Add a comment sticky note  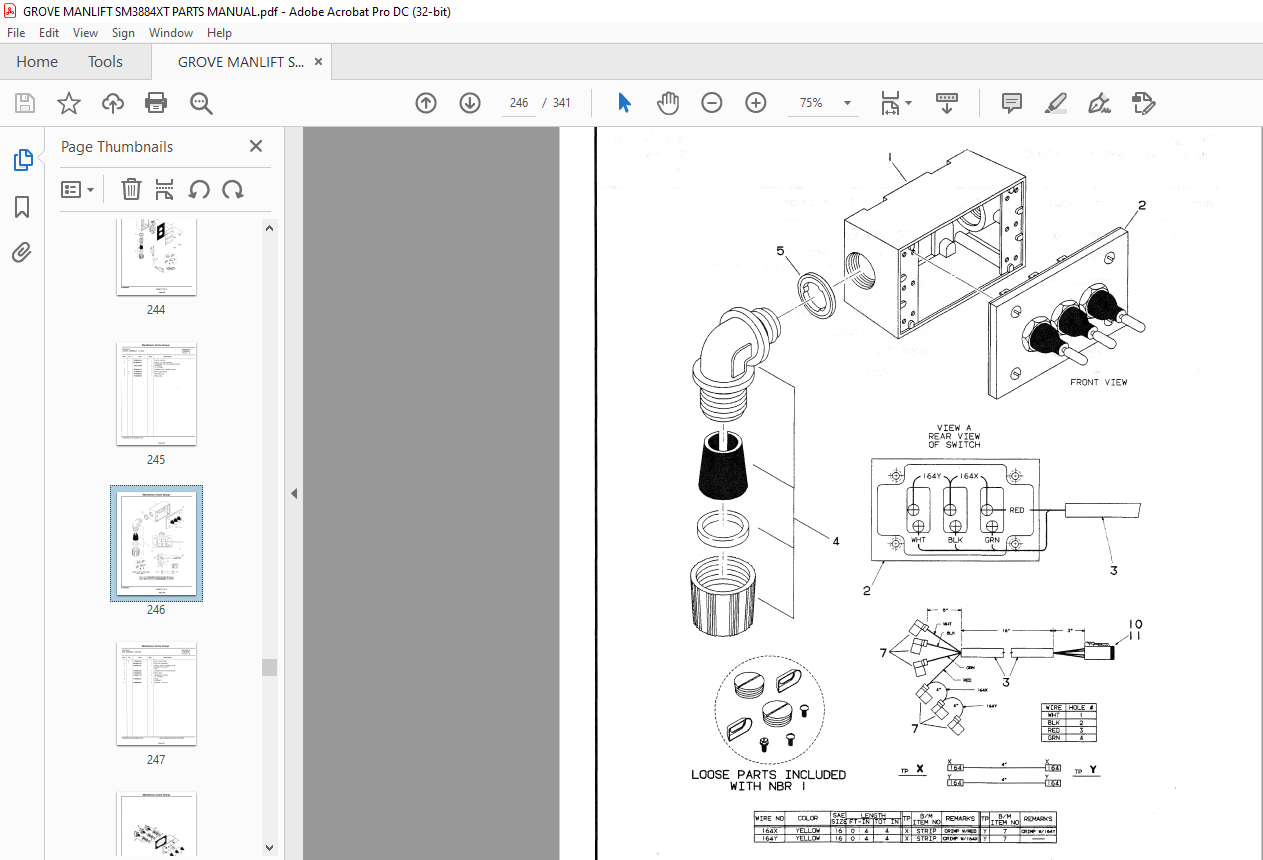coord(1011,103)
